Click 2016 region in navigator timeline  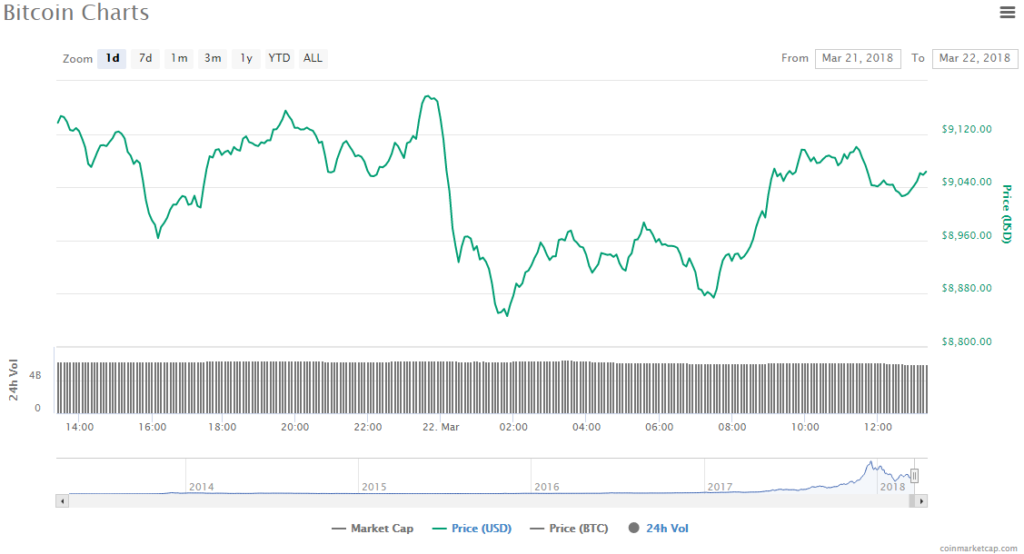600,478
